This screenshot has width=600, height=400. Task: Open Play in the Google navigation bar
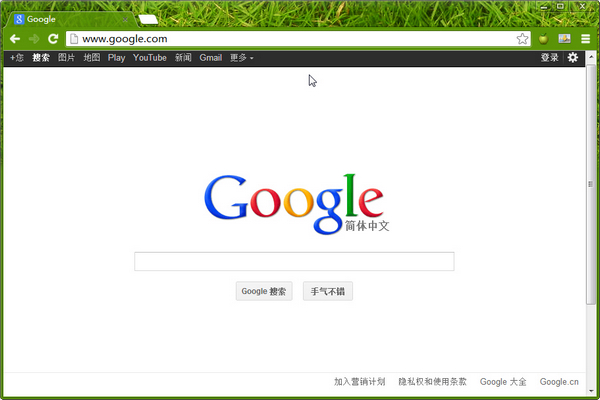click(x=117, y=58)
